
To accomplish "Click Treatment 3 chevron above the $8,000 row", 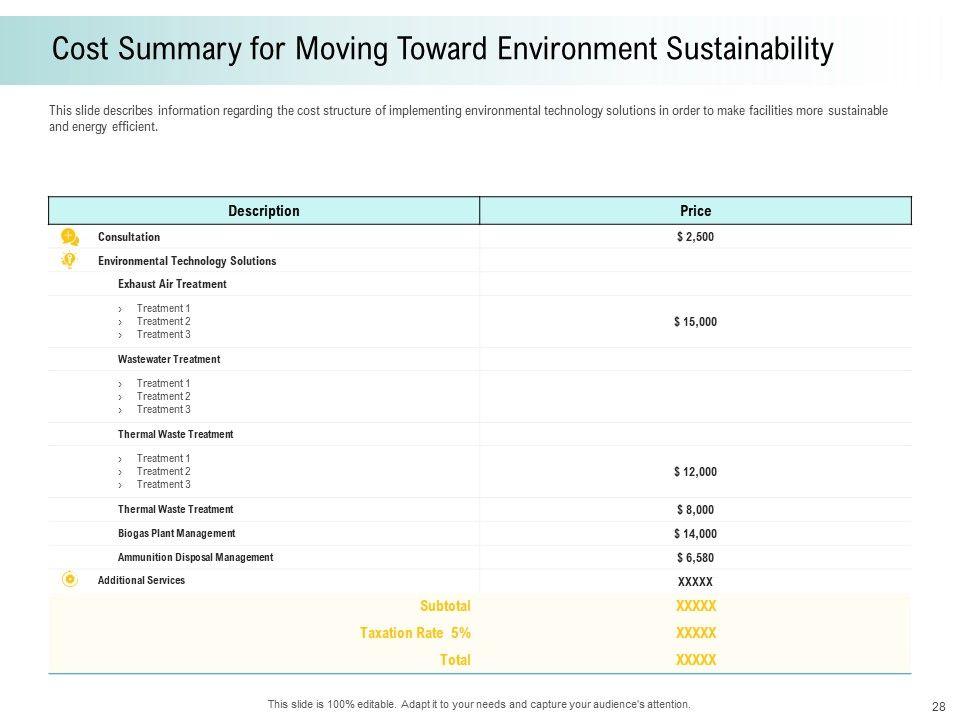I will pos(119,485).
